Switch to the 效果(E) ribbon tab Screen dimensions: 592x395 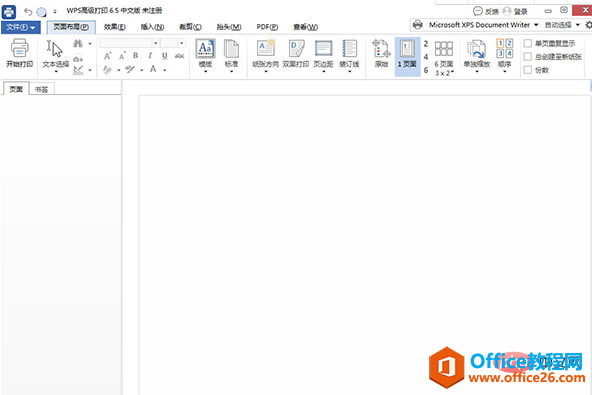pyautogui.click(x=114, y=27)
